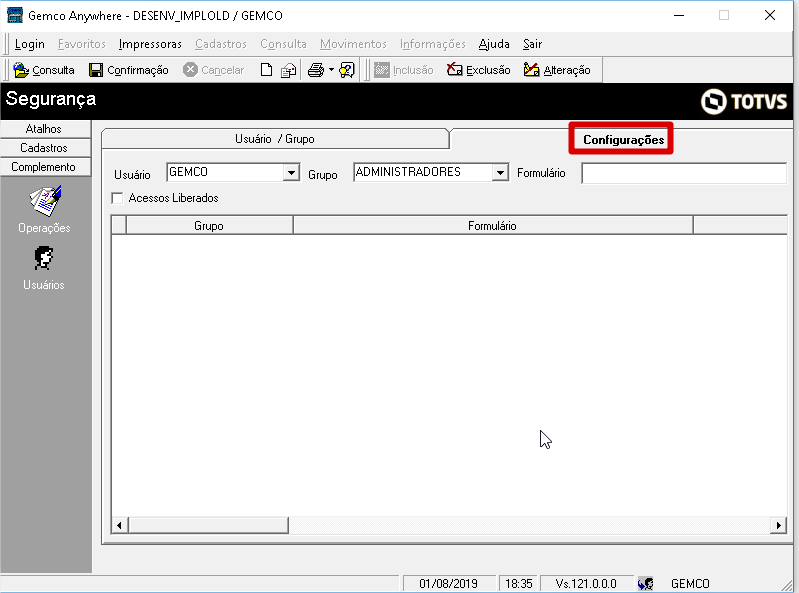Click the printer icon
The height and width of the screenshot is (593, 799).
[x=316, y=70]
